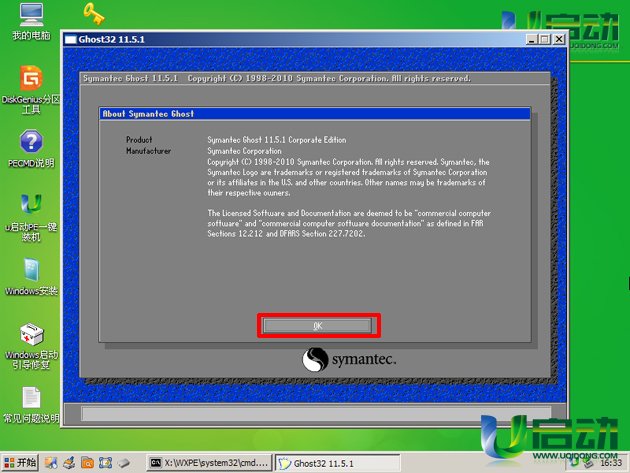Screen dimensions: 630x473
Task: Click first quick-launch icon beside 开始
Action: [x=51, y=463]
